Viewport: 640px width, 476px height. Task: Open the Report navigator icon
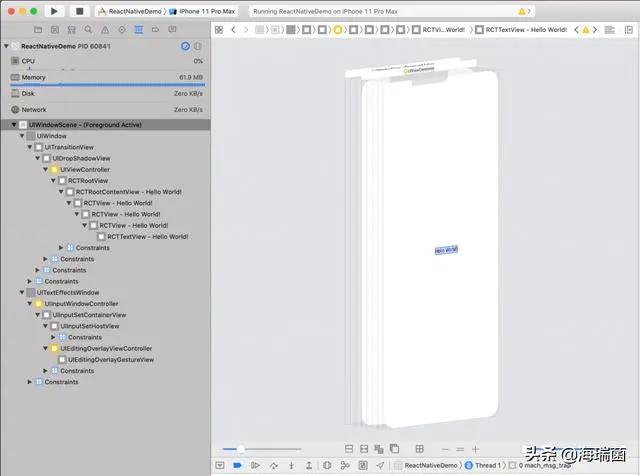173,29
